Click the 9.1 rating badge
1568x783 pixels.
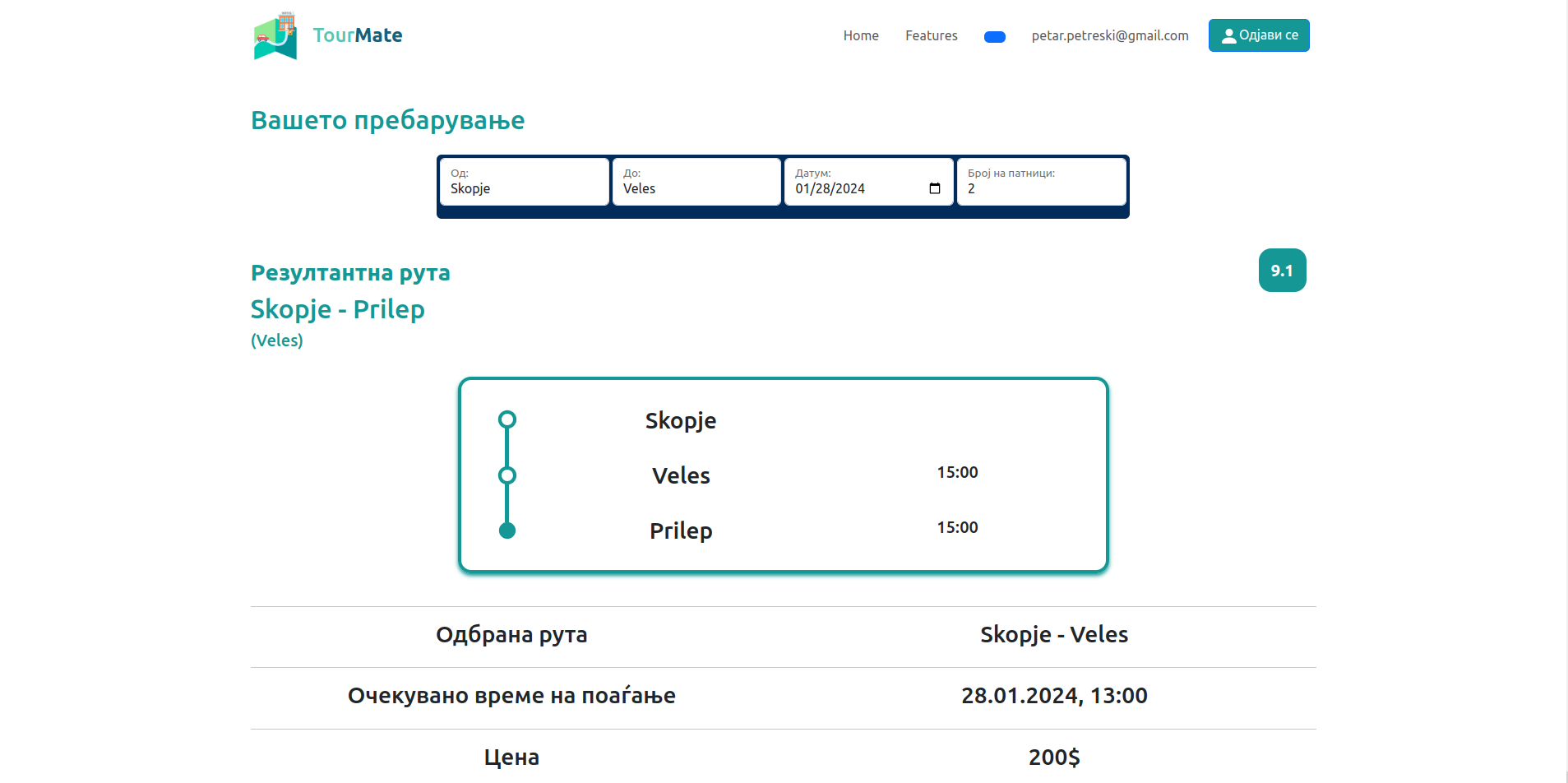point(1282,271)
